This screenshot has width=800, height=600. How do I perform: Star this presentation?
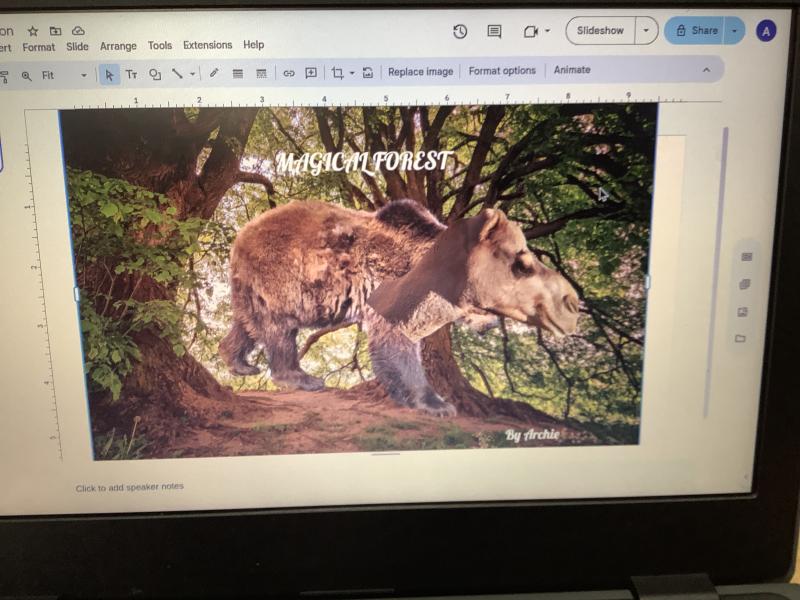33,31
